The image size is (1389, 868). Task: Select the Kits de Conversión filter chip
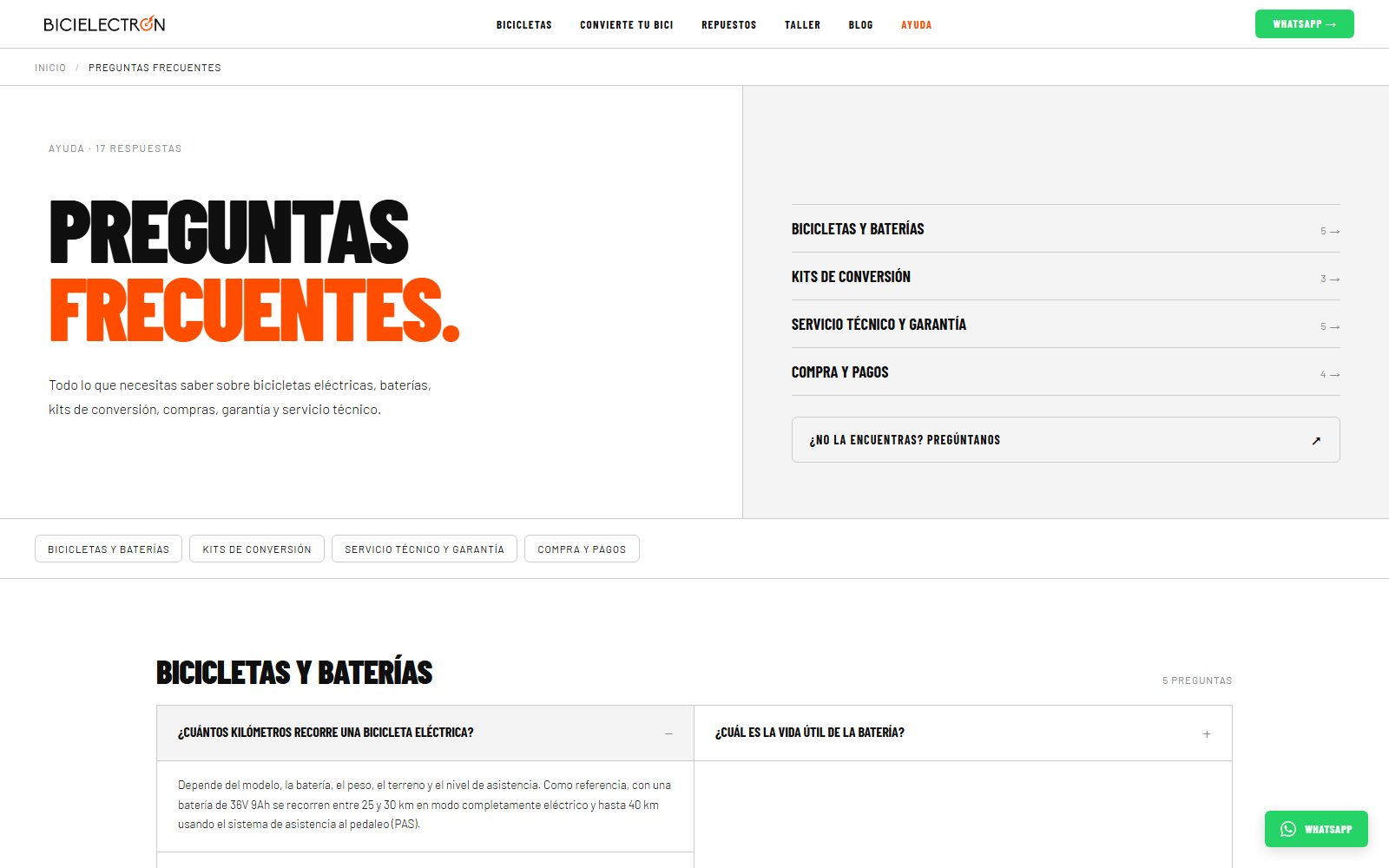(257, 549)
